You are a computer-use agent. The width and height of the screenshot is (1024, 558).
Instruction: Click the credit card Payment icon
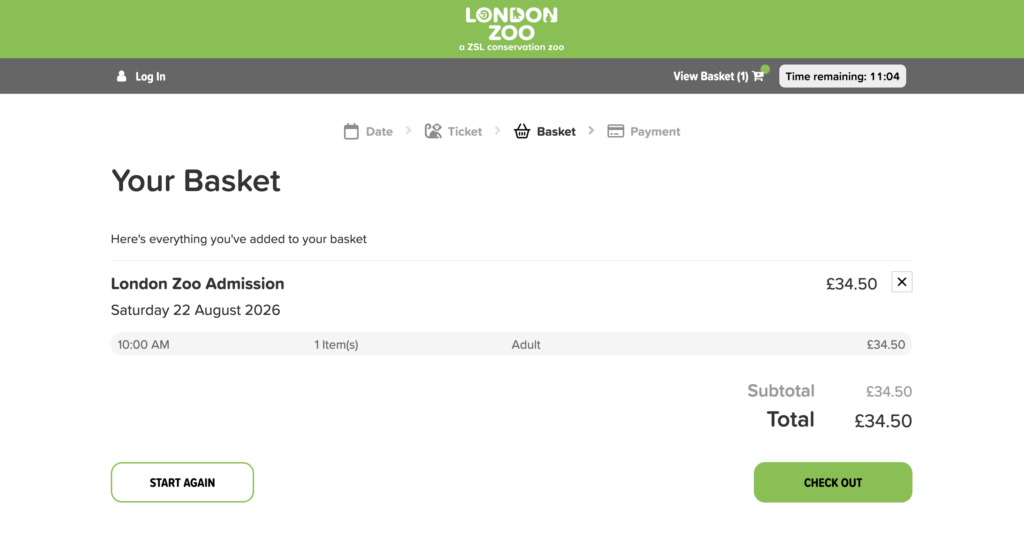[615, 131]
